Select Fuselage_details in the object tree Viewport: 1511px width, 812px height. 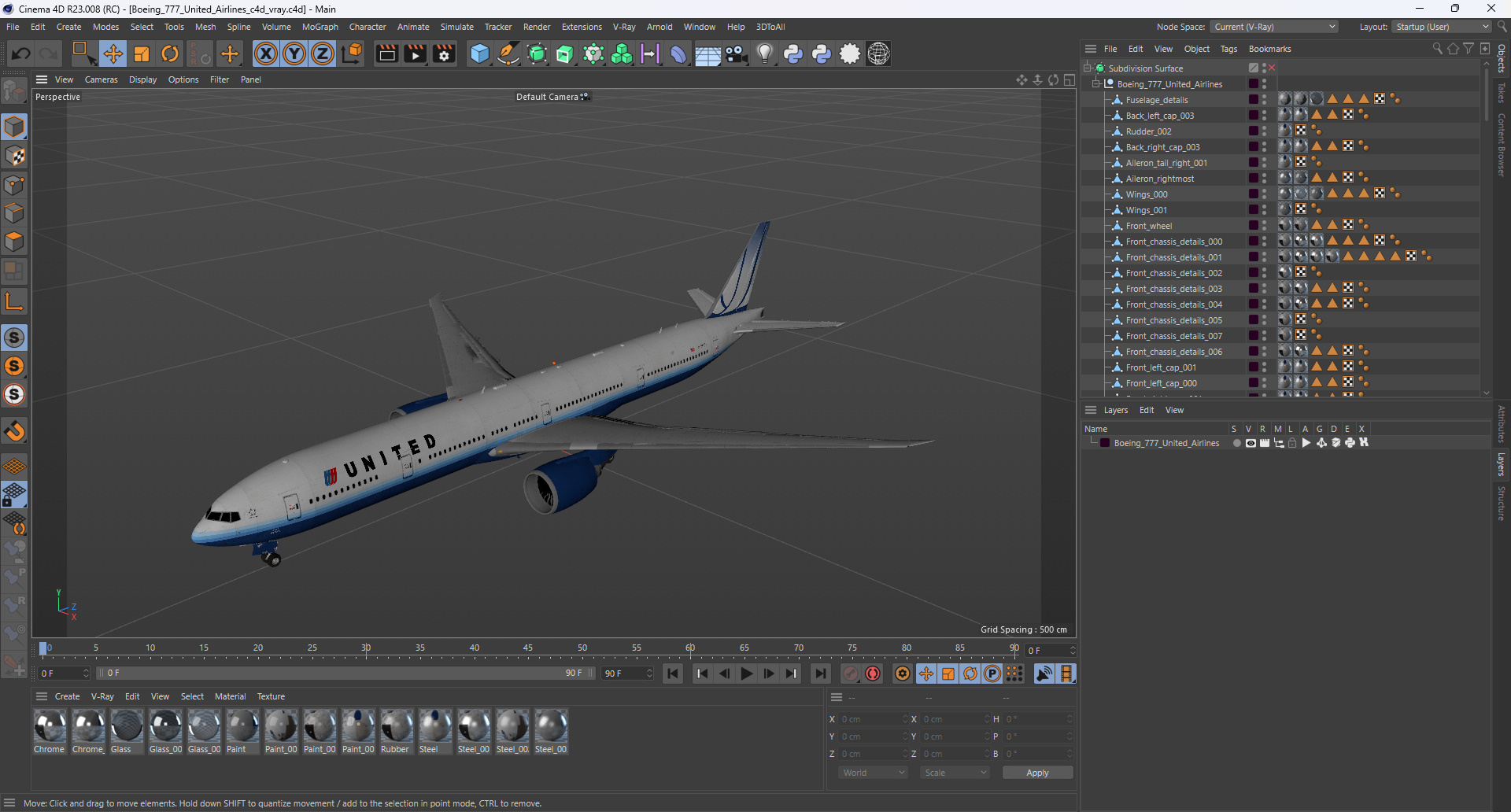1157,100
